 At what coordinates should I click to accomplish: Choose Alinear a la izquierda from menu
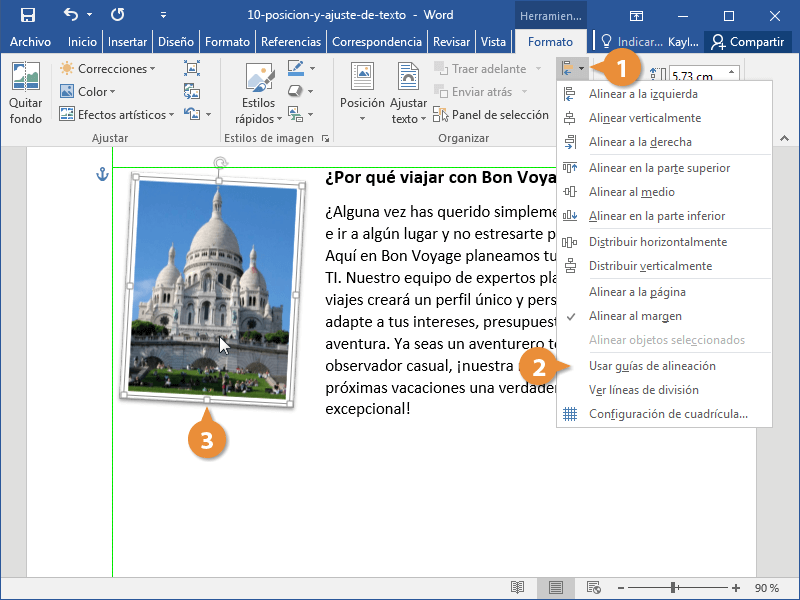point(643,94)
